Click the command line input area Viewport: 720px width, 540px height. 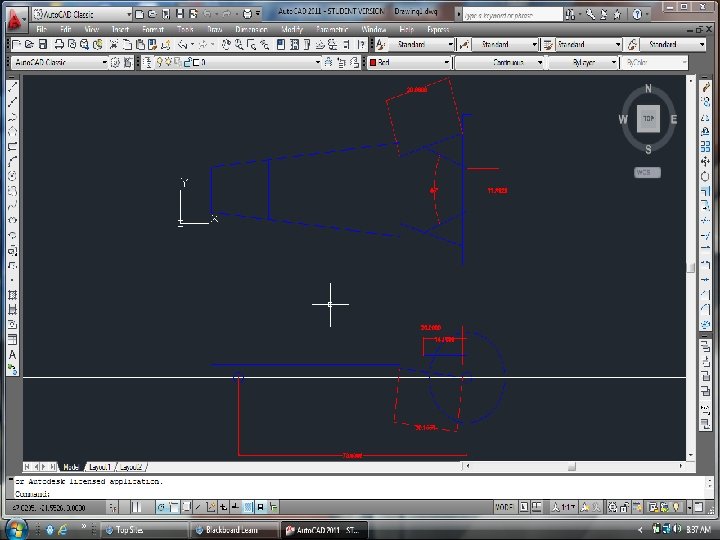point(358,494)
